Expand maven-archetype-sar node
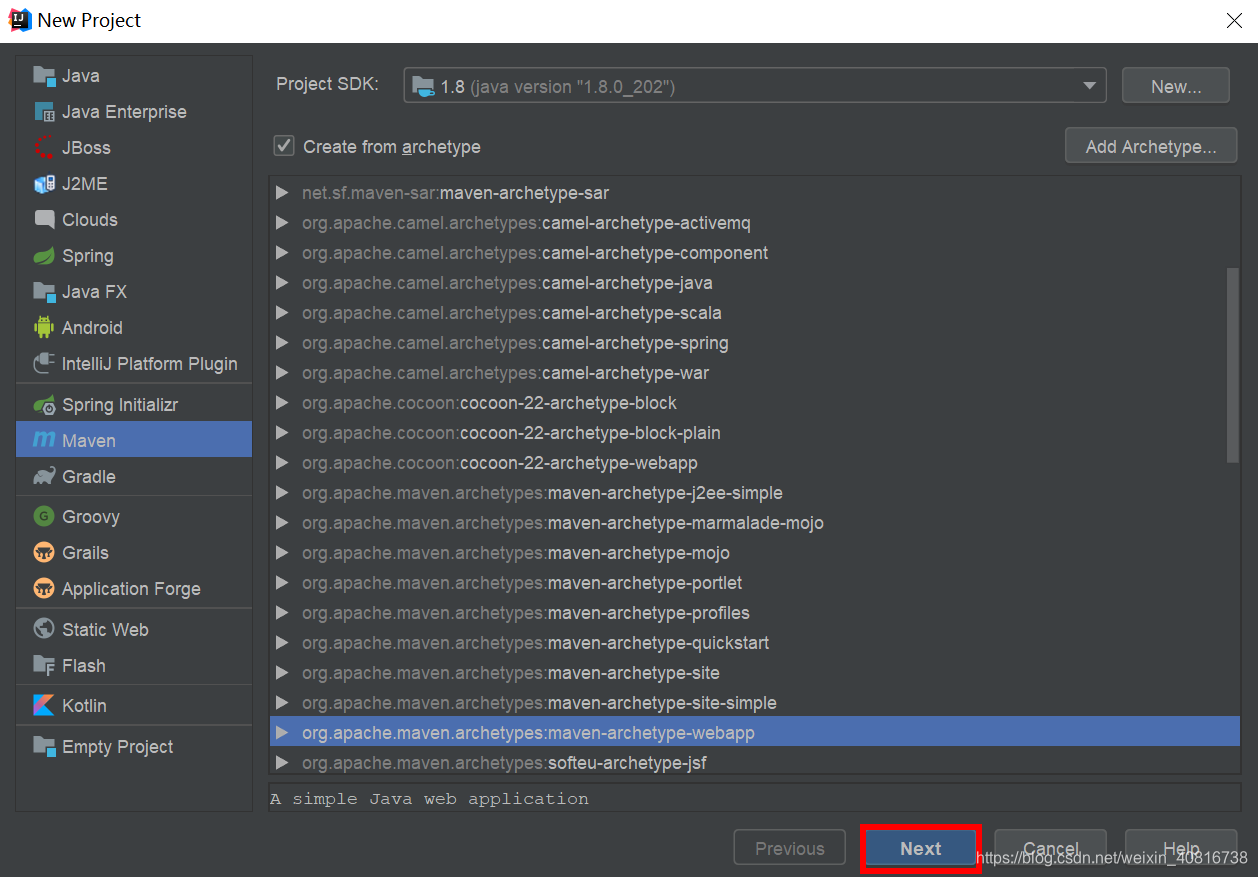This screenshot has width=1258, height=877. pos(282,193)
